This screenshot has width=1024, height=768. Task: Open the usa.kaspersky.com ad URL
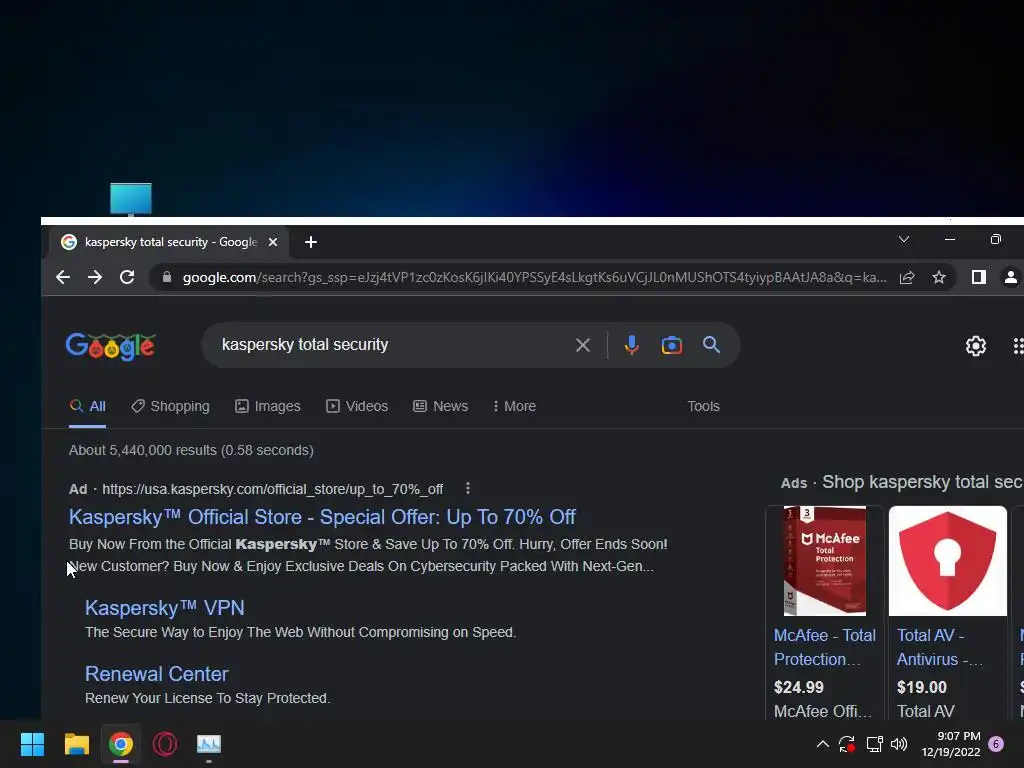(272, 489)
